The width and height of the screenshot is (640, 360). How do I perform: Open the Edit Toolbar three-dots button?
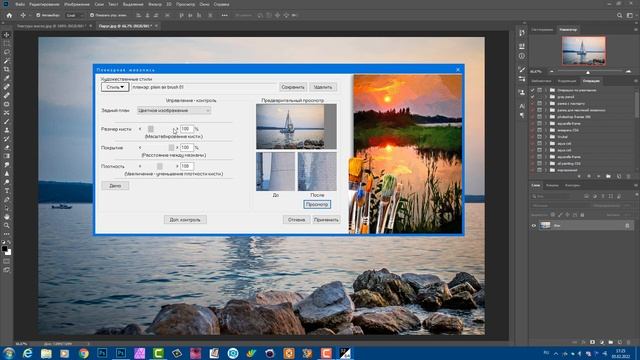tap(7, 234)
